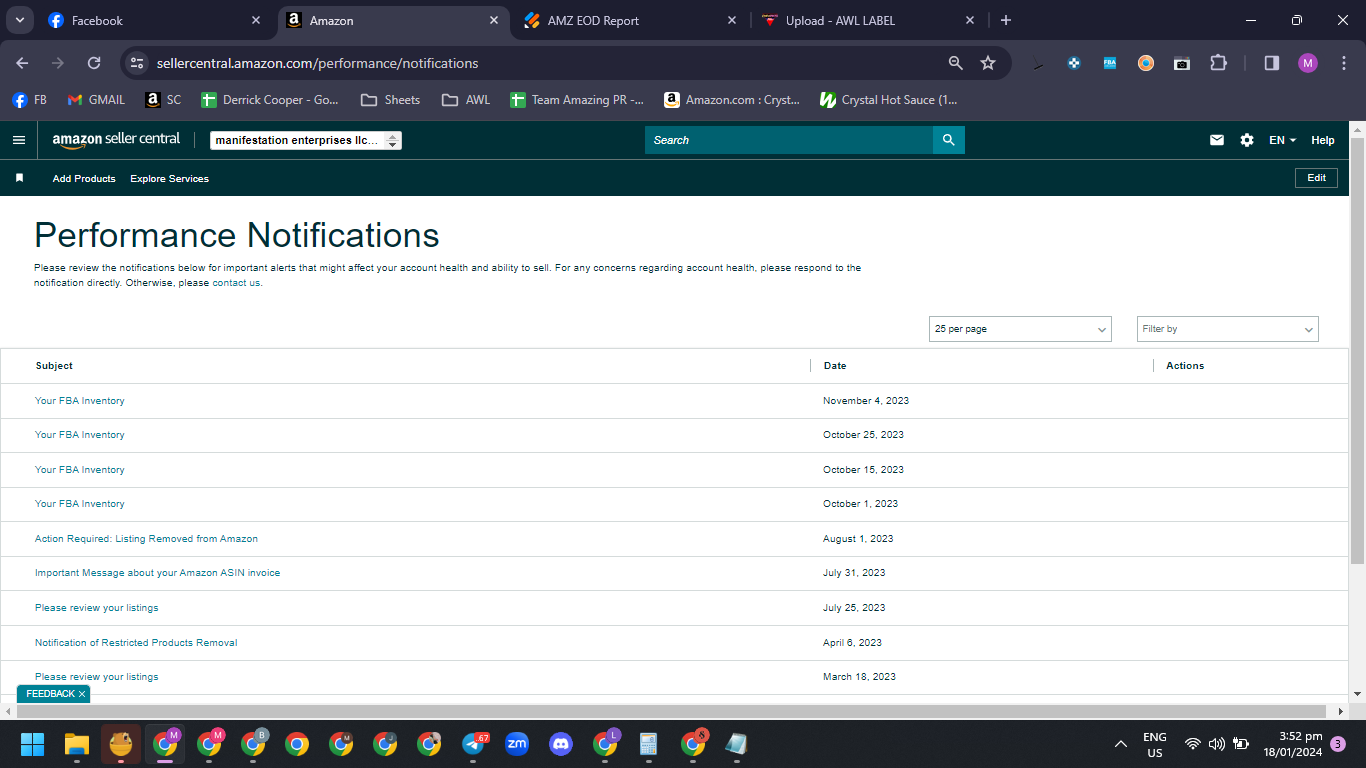Click the Seller Central search field
The image size is (1366, 768).
[789, 140]
